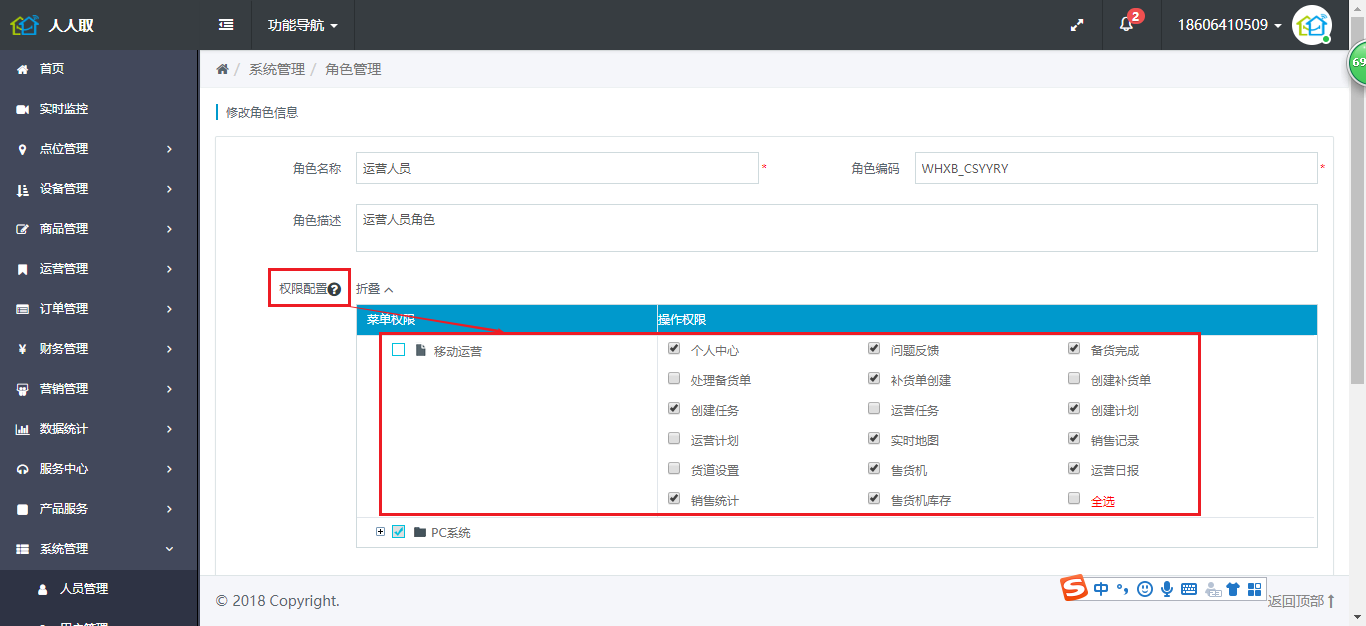The width and height of the screenshot is (1366, 626).
Task: Click the user avatar image in the header
Action: (1311, 25)
